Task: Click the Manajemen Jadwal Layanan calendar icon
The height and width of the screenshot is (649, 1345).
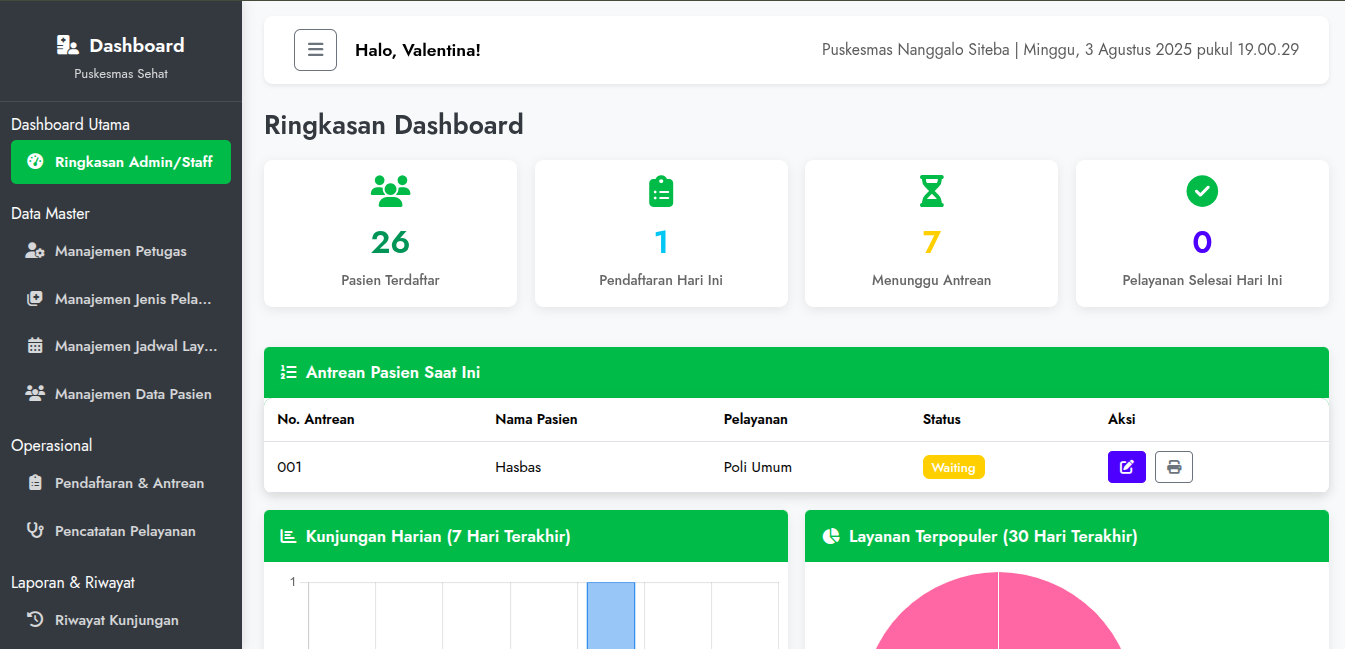Action: (x=33, y=346)
